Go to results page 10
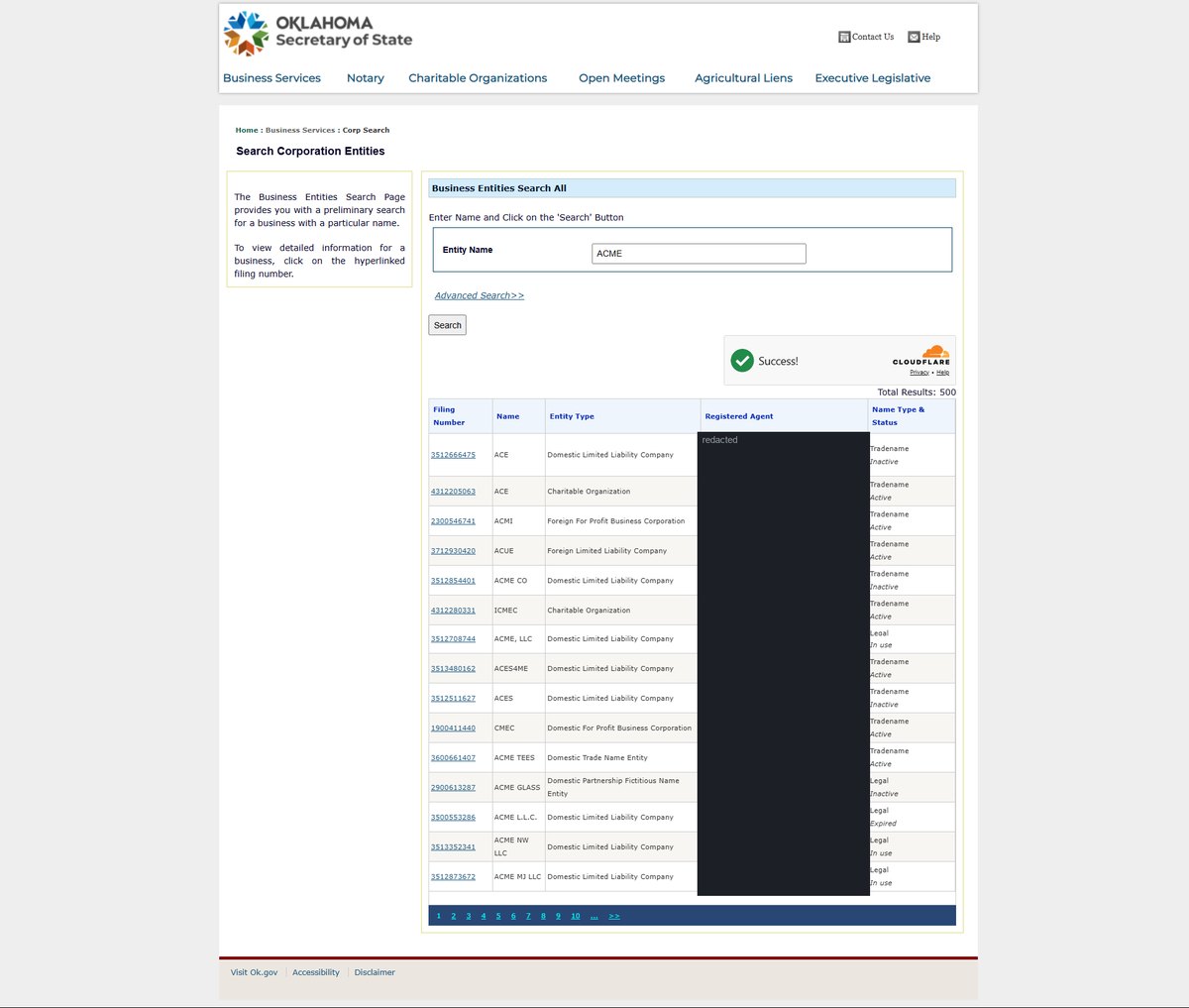Image resolution: width=1189 pixels, height=1008 pixels. (x=576, y=916)
